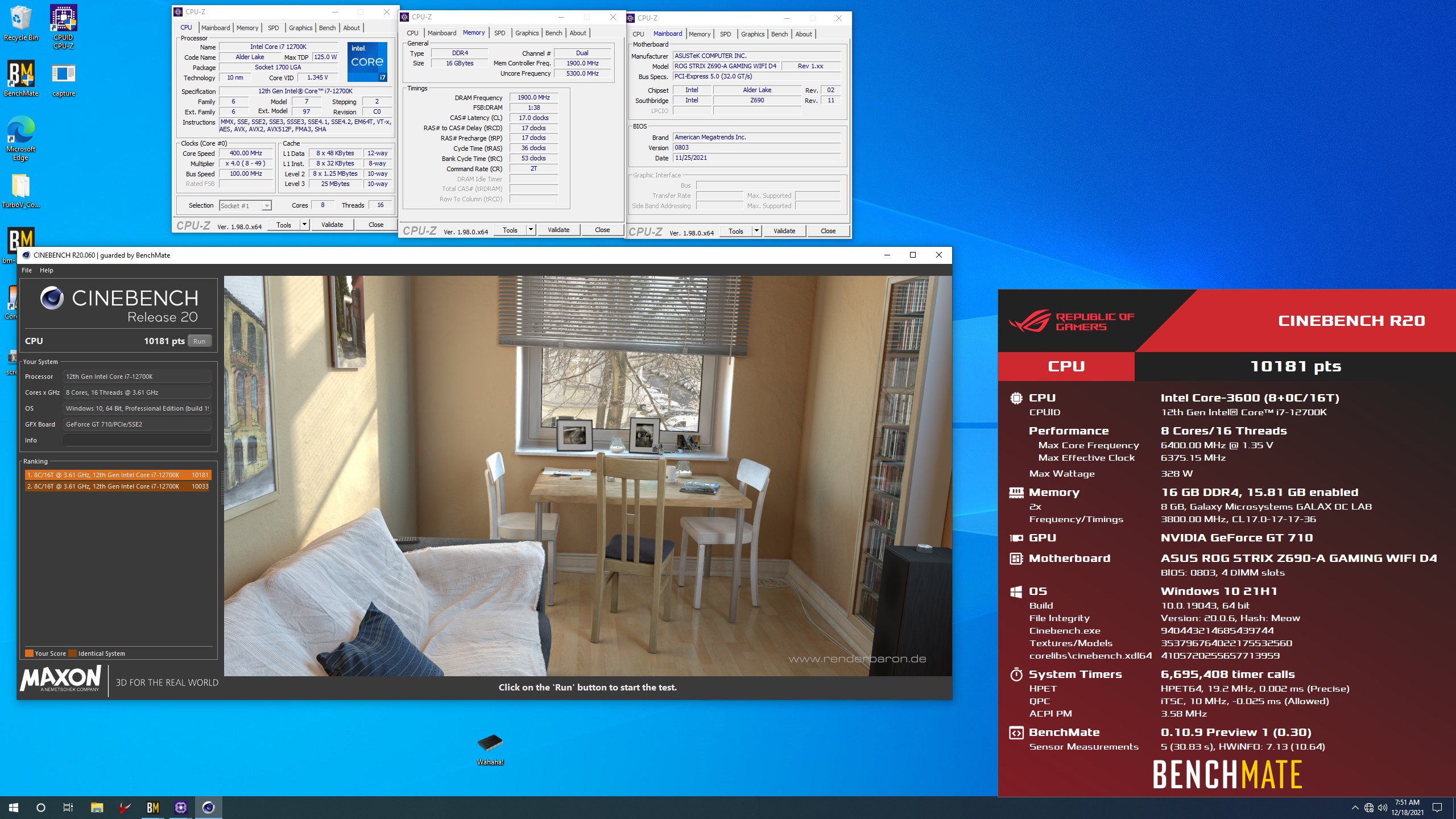This screenshot has height=819, width=1456.
Task: Open the BenchMate desktop shortcut
Action: pyautogui.click(x=21, y=78)
